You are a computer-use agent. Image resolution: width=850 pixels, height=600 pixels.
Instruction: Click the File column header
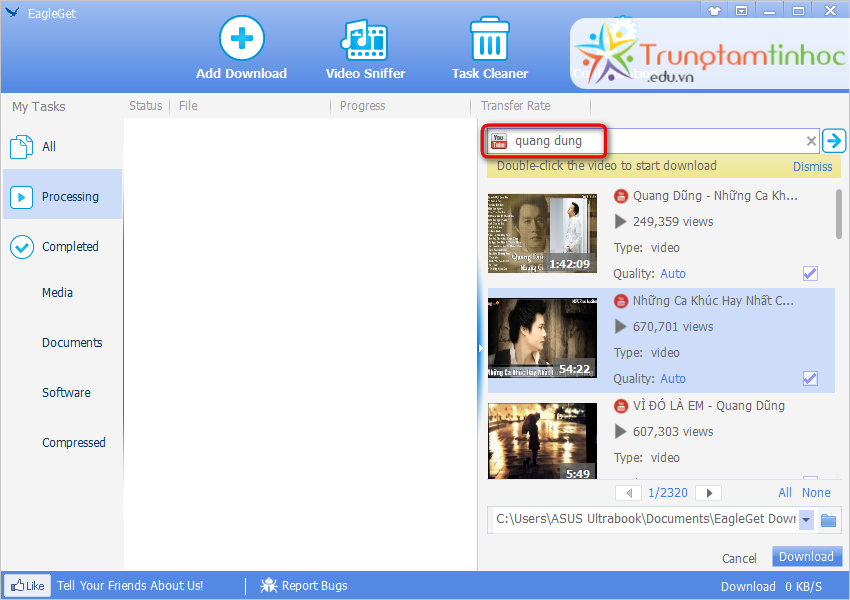188,106
